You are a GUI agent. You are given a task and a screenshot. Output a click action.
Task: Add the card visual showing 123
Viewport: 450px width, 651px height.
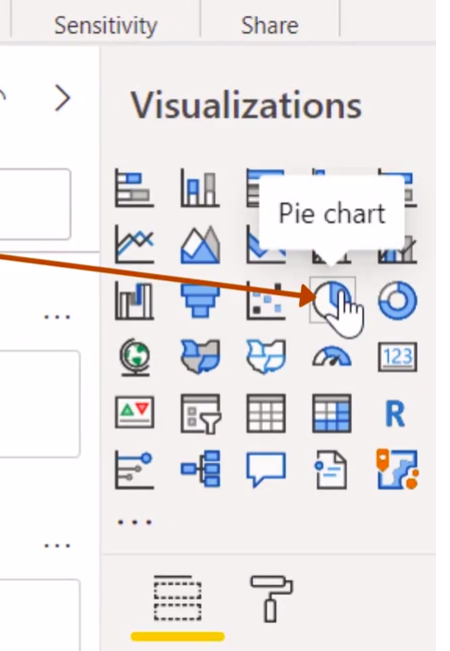[x=398, y=356]
